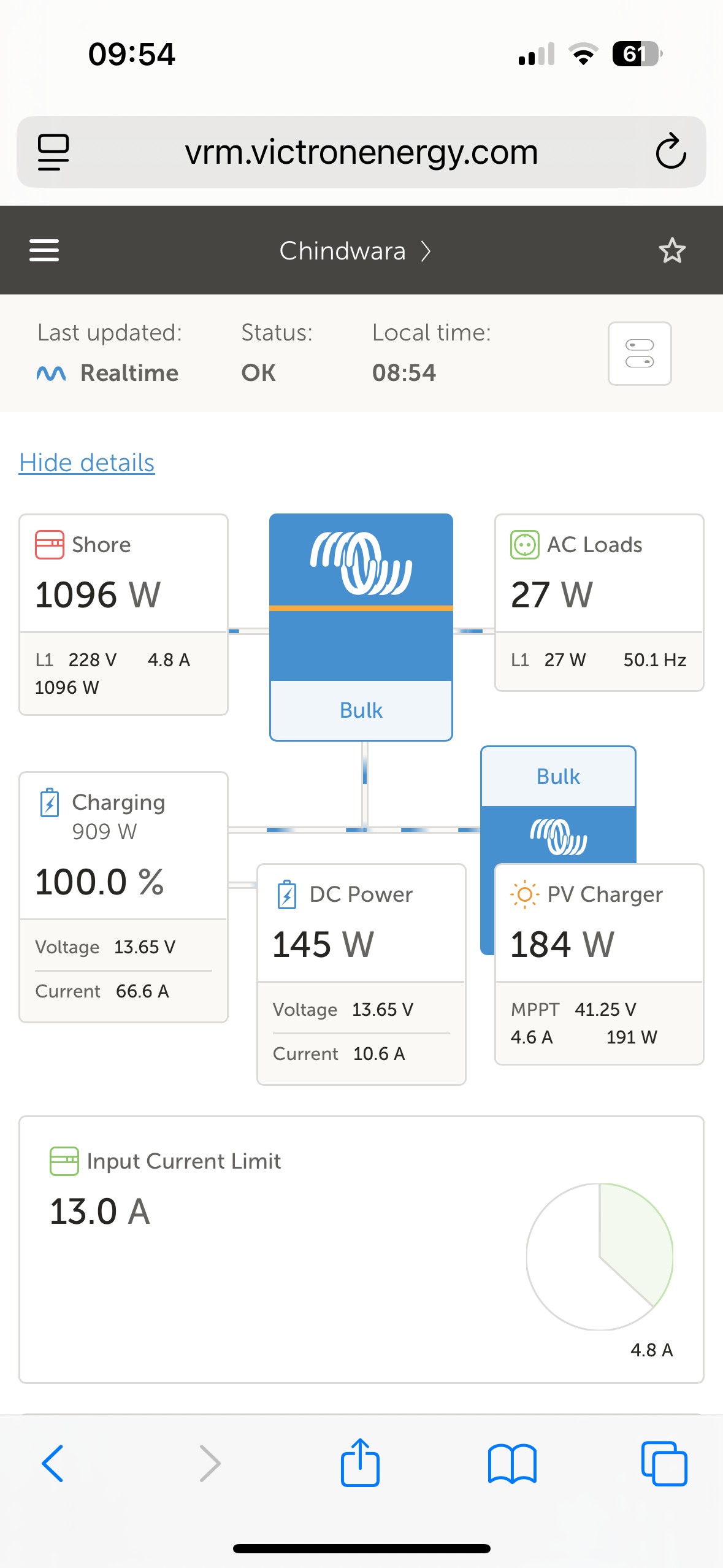Click the Hide details link
Viewport: 723px width, 1568px height.
(86, 463)
